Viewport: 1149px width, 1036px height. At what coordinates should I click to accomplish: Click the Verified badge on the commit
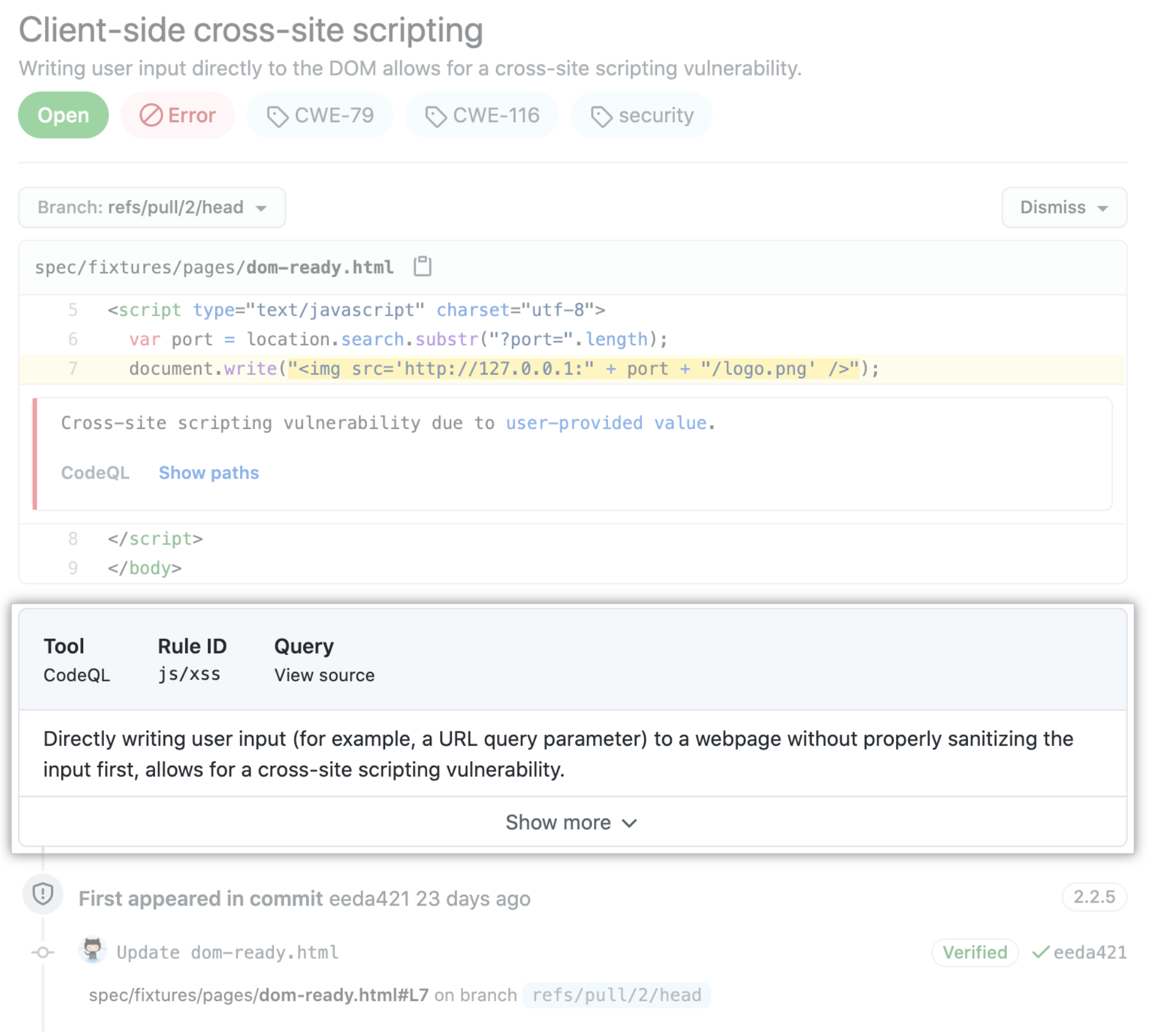974,952
